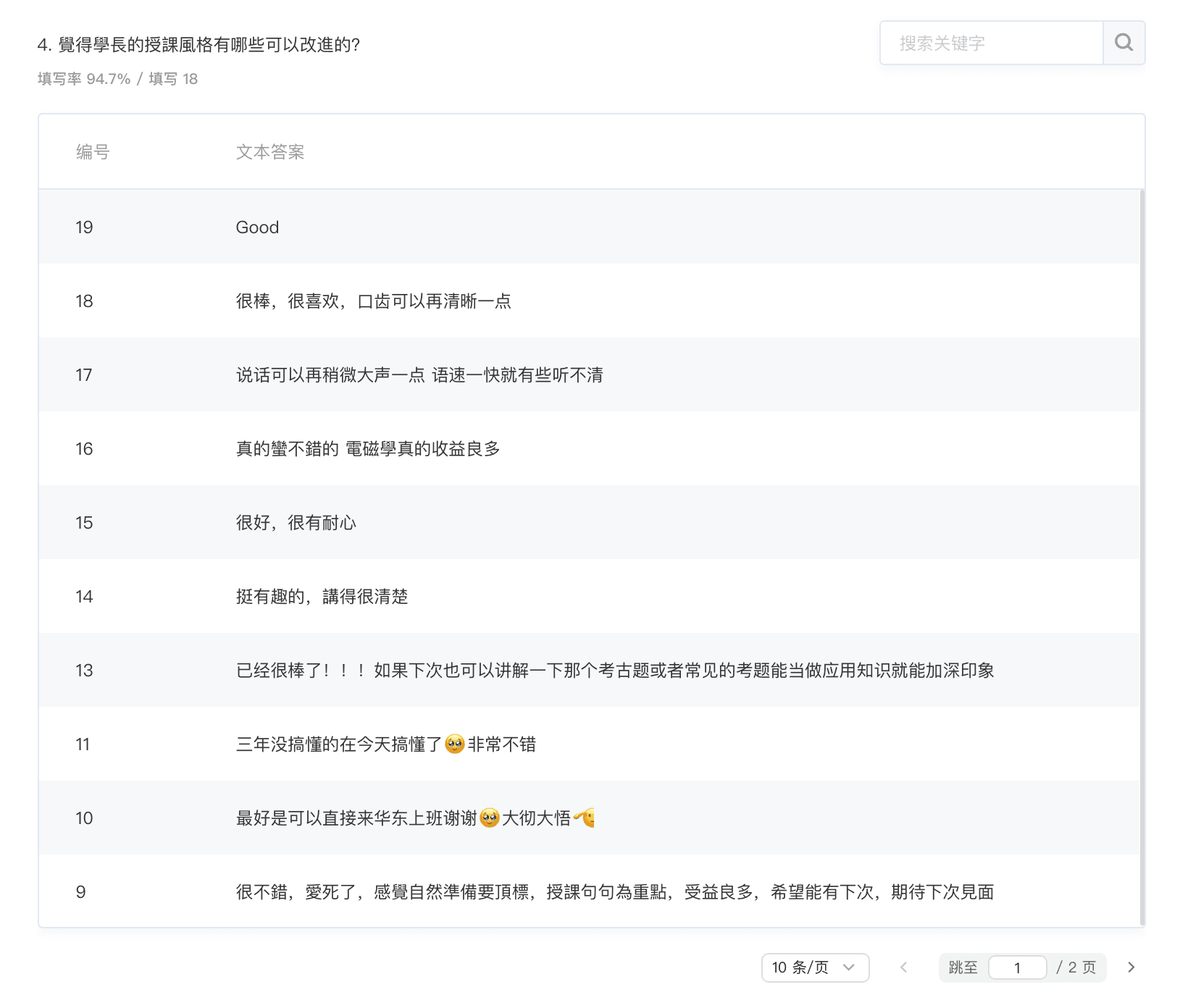1201x1008 pixels.
Task: Click the 跳至 page number input box
Action: [x=1017, y=967]
